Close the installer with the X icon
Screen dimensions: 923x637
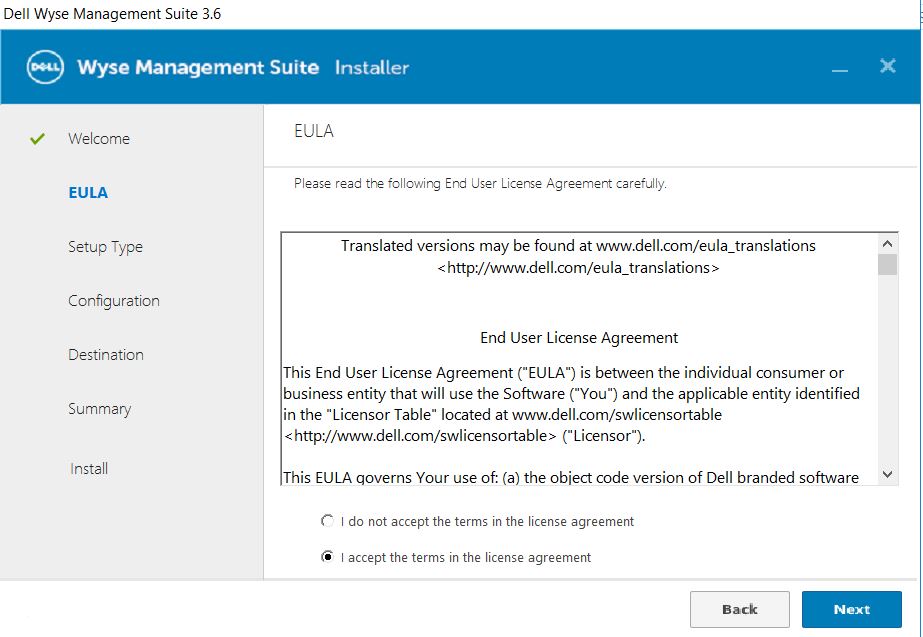887,67
